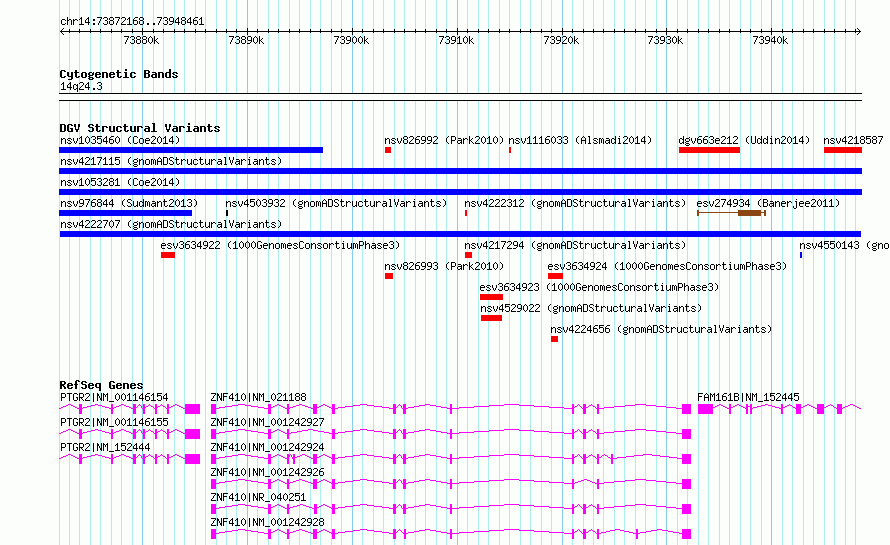
Task: Click the PTGR2|NM_152444 transcript glyph
Action: point(130,459)
